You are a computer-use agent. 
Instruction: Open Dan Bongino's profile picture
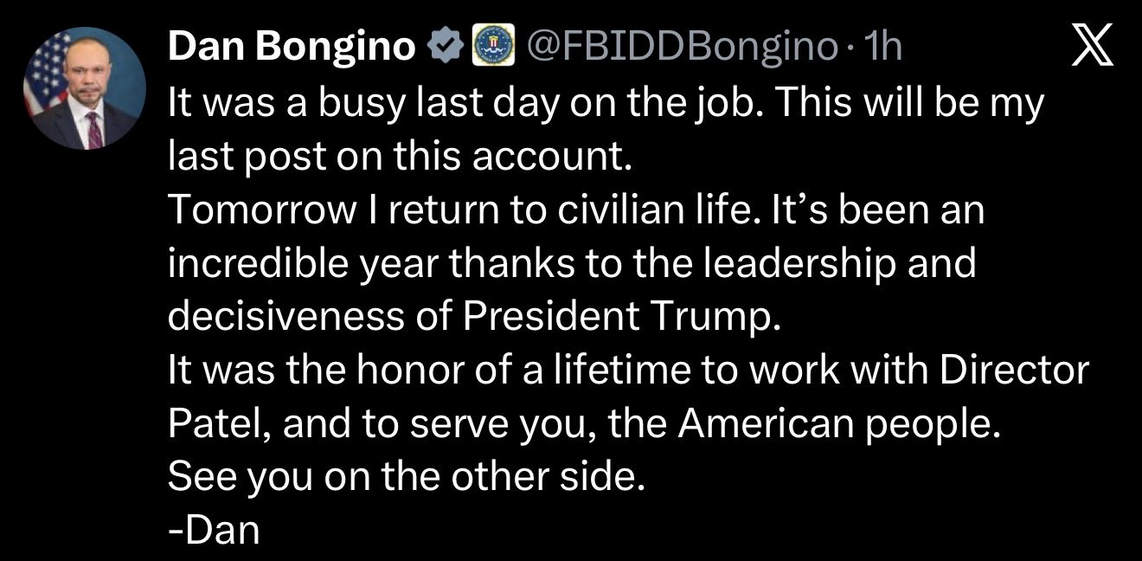click(84, 90)
